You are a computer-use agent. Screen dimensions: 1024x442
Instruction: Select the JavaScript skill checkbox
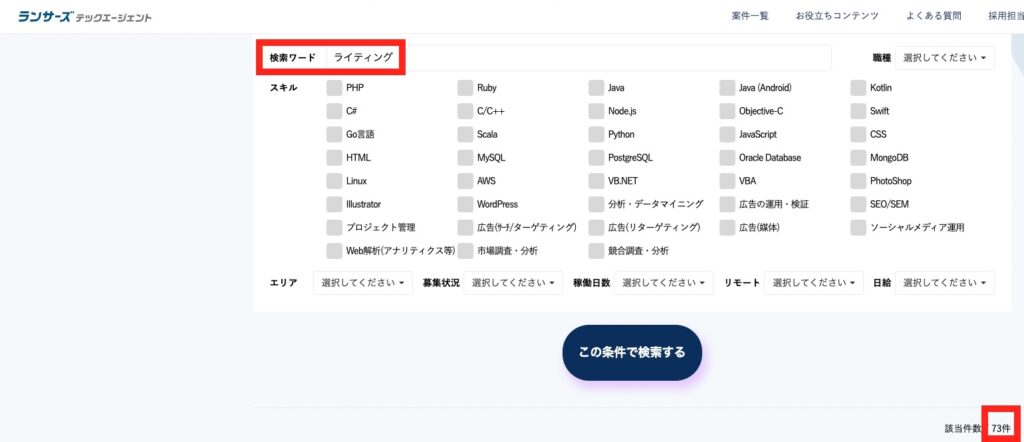click(727, 134)
